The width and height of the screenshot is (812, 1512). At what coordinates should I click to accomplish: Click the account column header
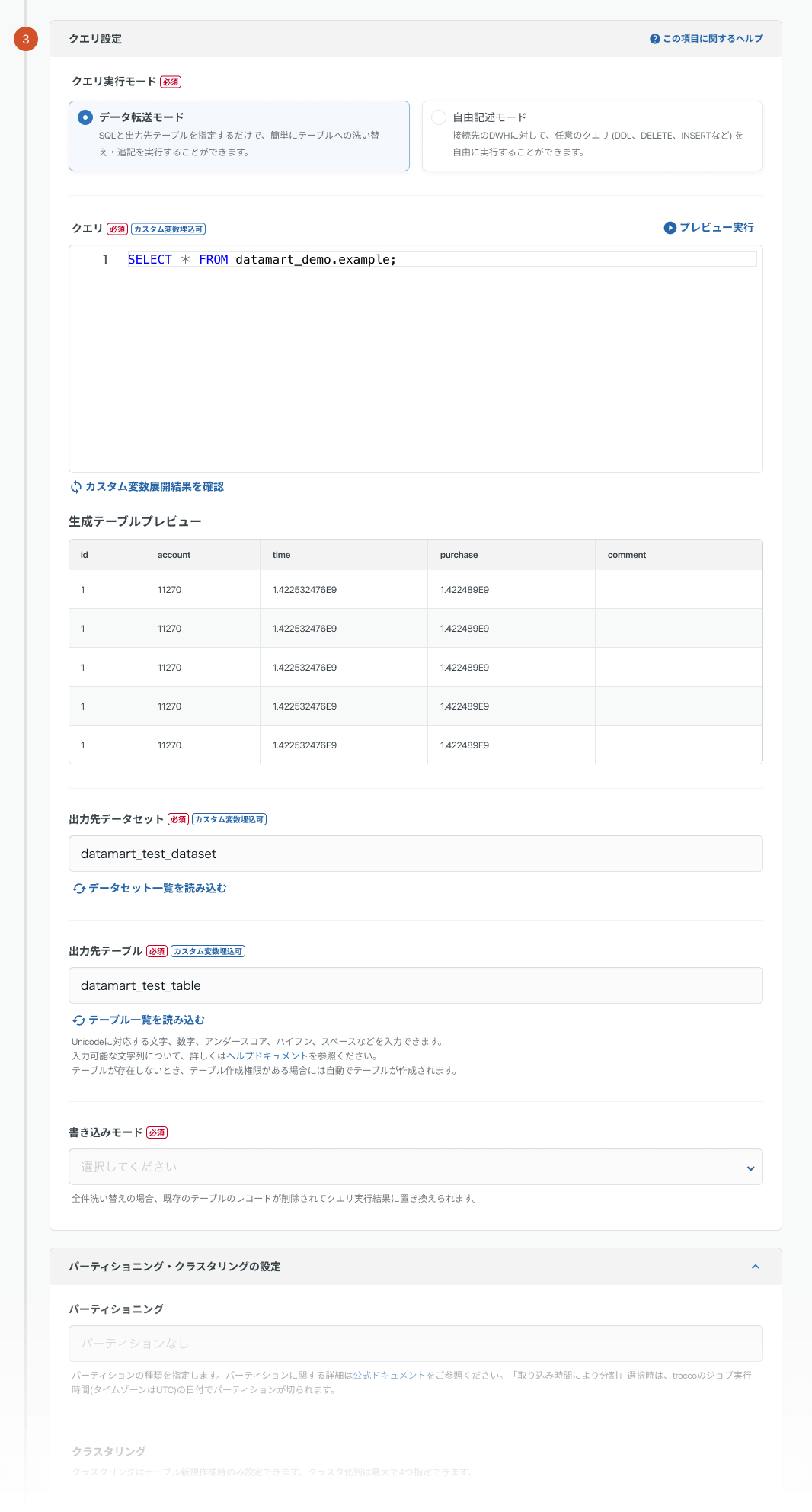tap(174, 555)
